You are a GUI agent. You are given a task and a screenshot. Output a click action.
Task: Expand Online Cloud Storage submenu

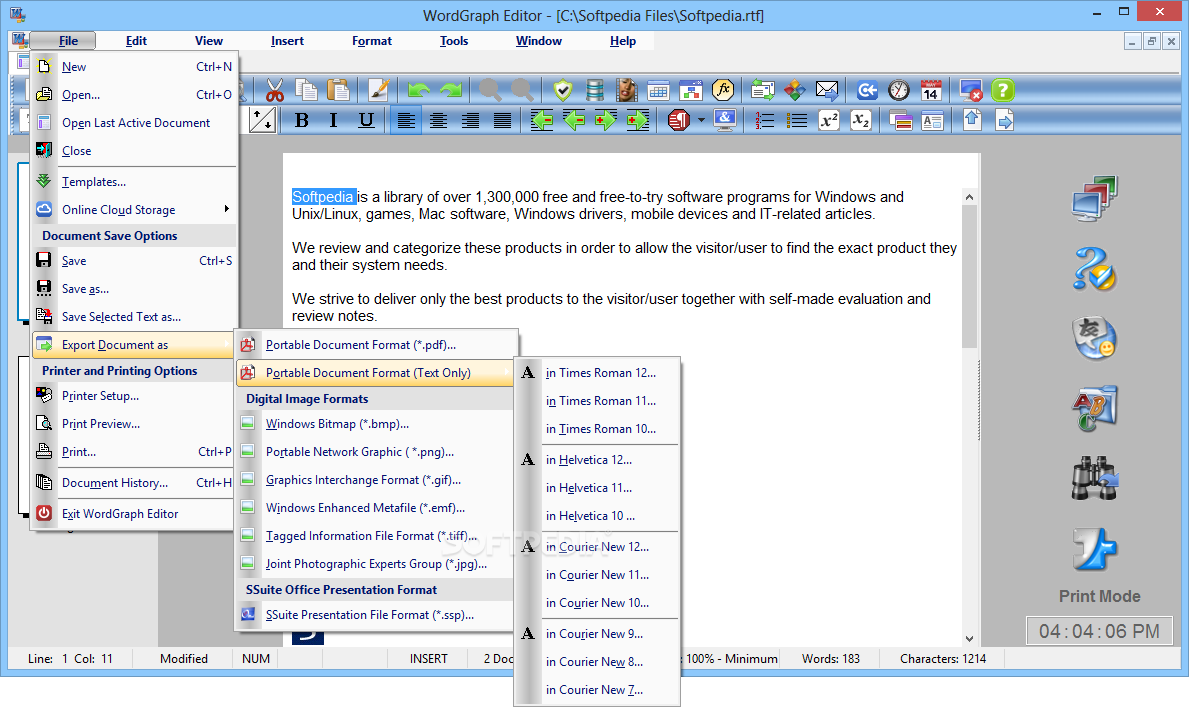click(134, 209)
